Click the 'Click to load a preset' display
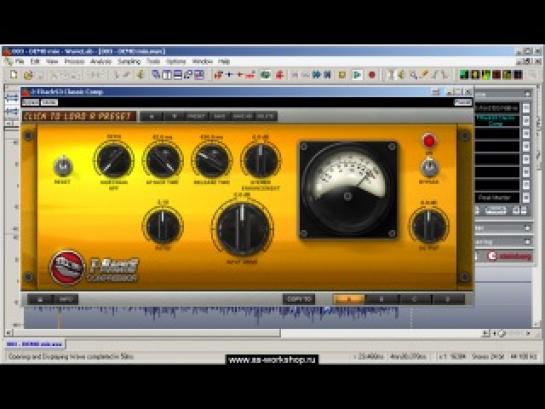 click(x=79, y=116)
